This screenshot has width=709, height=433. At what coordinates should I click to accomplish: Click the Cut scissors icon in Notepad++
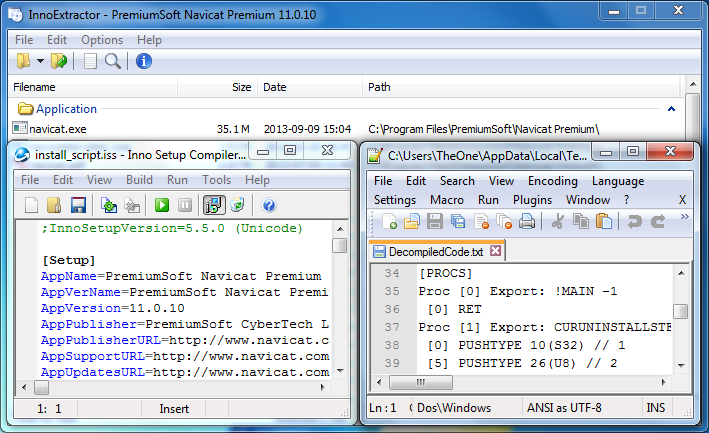tap(558, 222)
